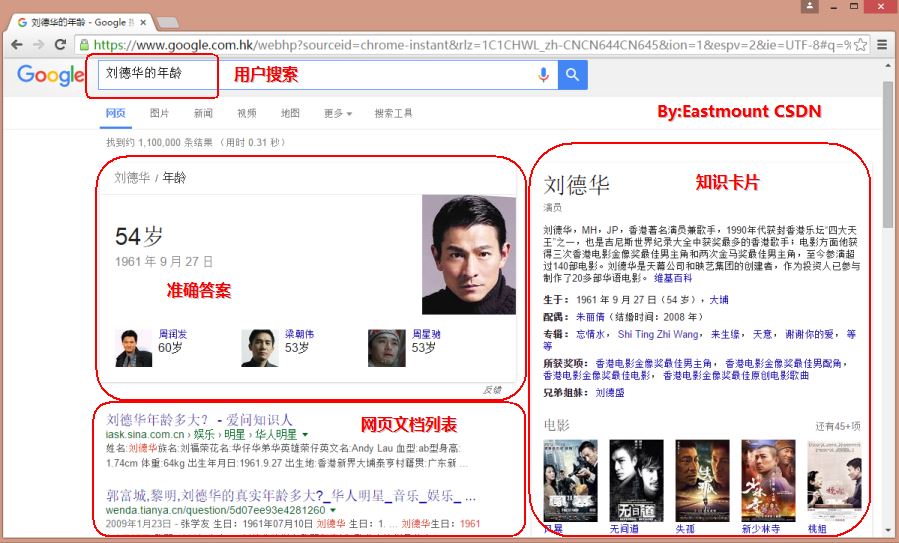Click the 反馈 feedback link

[x=493, y=390]
